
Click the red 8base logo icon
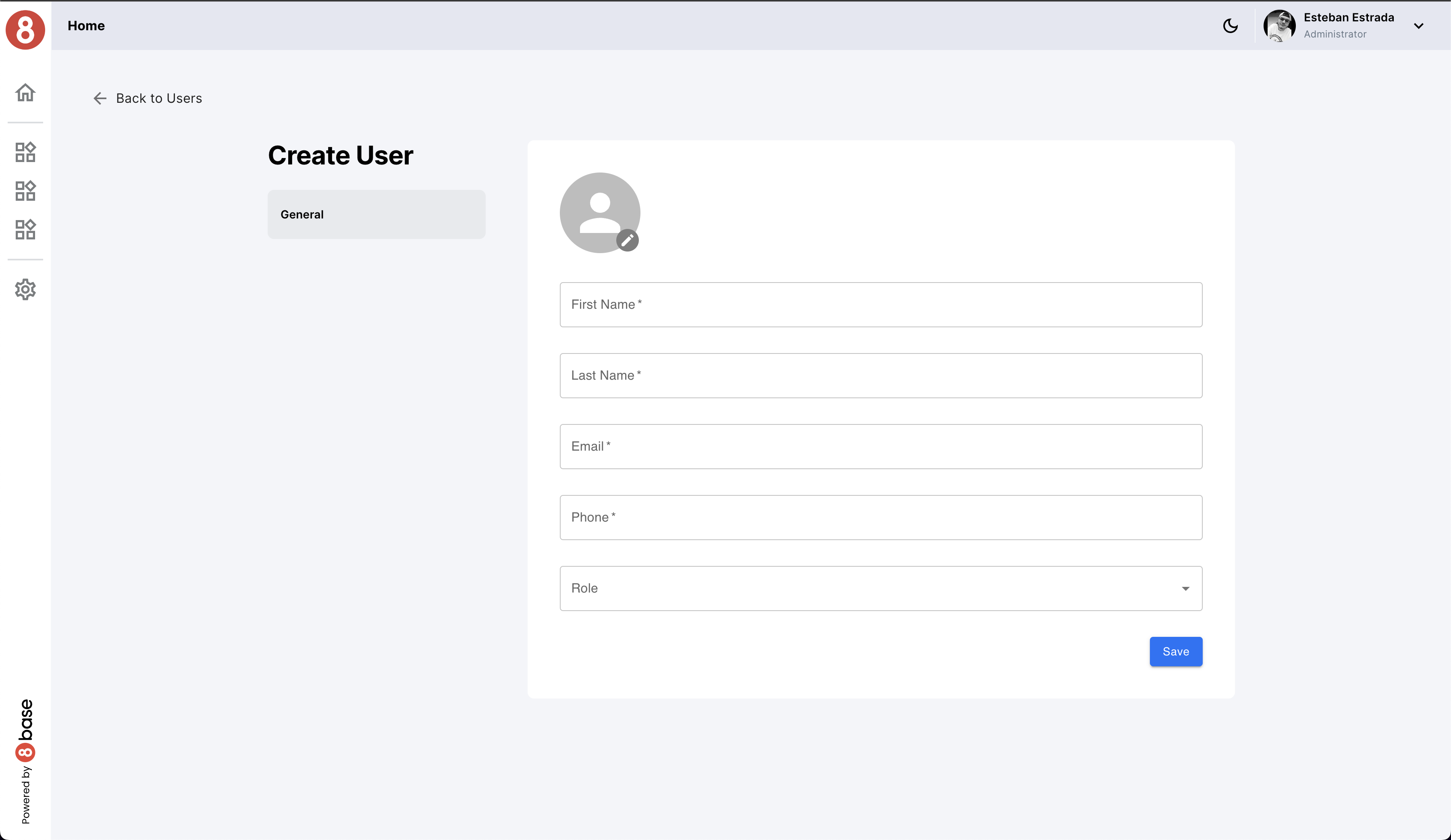[x=25, y=29]
